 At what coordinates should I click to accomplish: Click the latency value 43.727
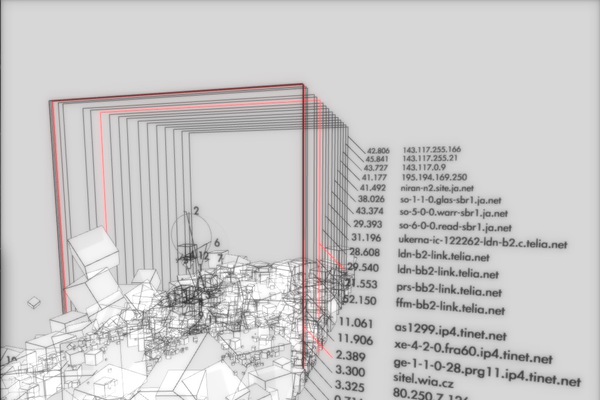pos(376,168)
